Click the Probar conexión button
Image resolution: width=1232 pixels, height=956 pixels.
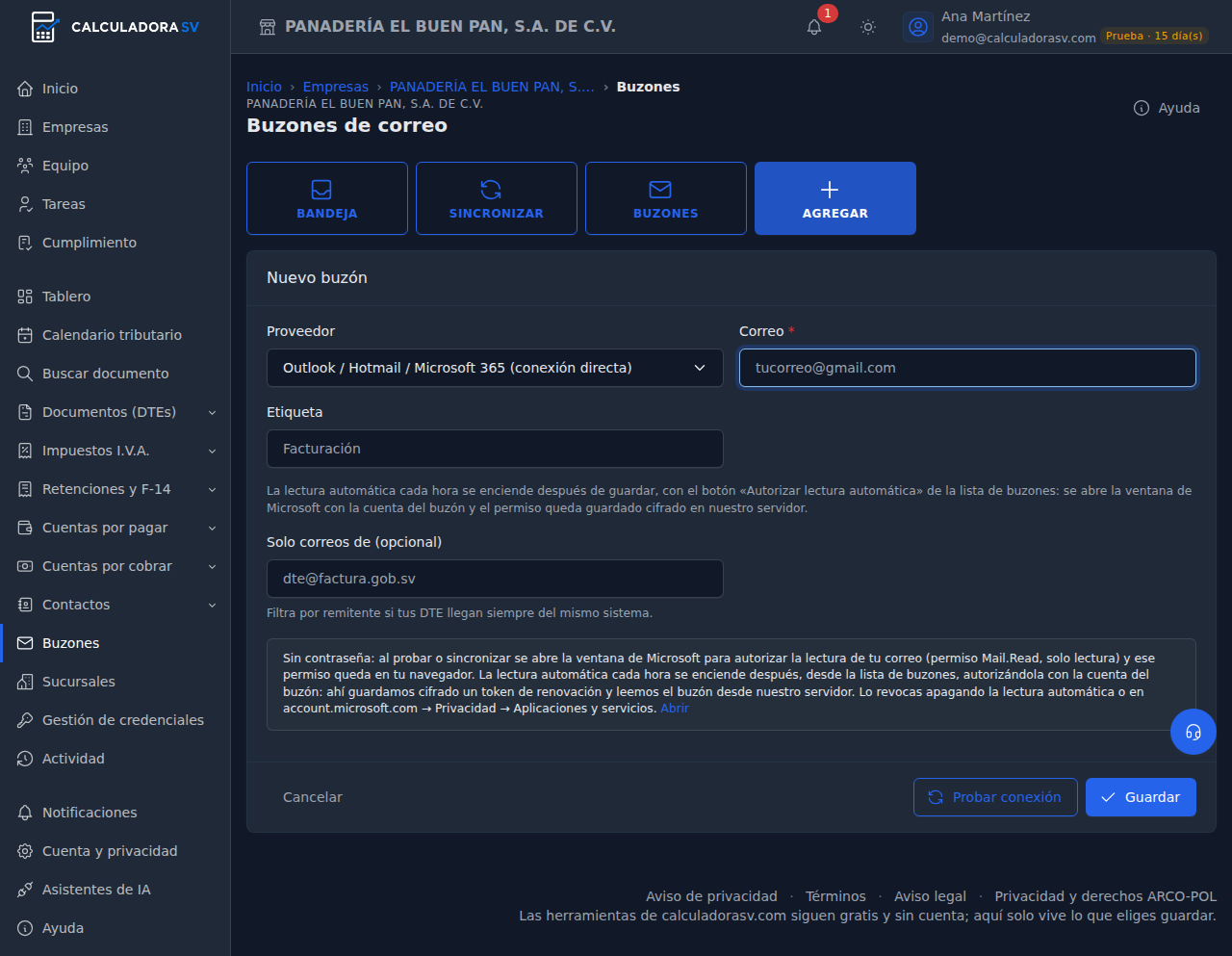pyautogui.click(x=995, y=797)
